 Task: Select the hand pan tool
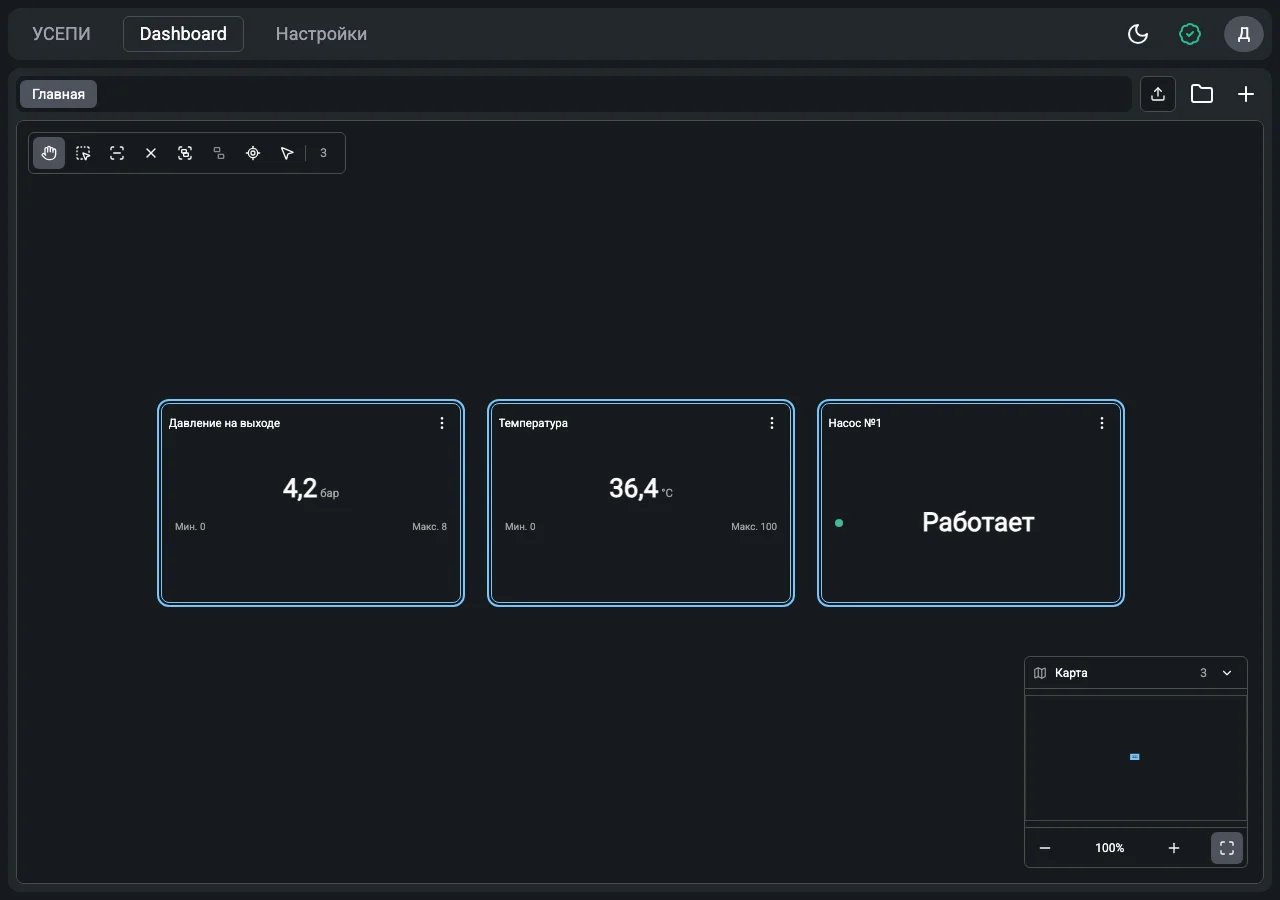click(49, 153)
